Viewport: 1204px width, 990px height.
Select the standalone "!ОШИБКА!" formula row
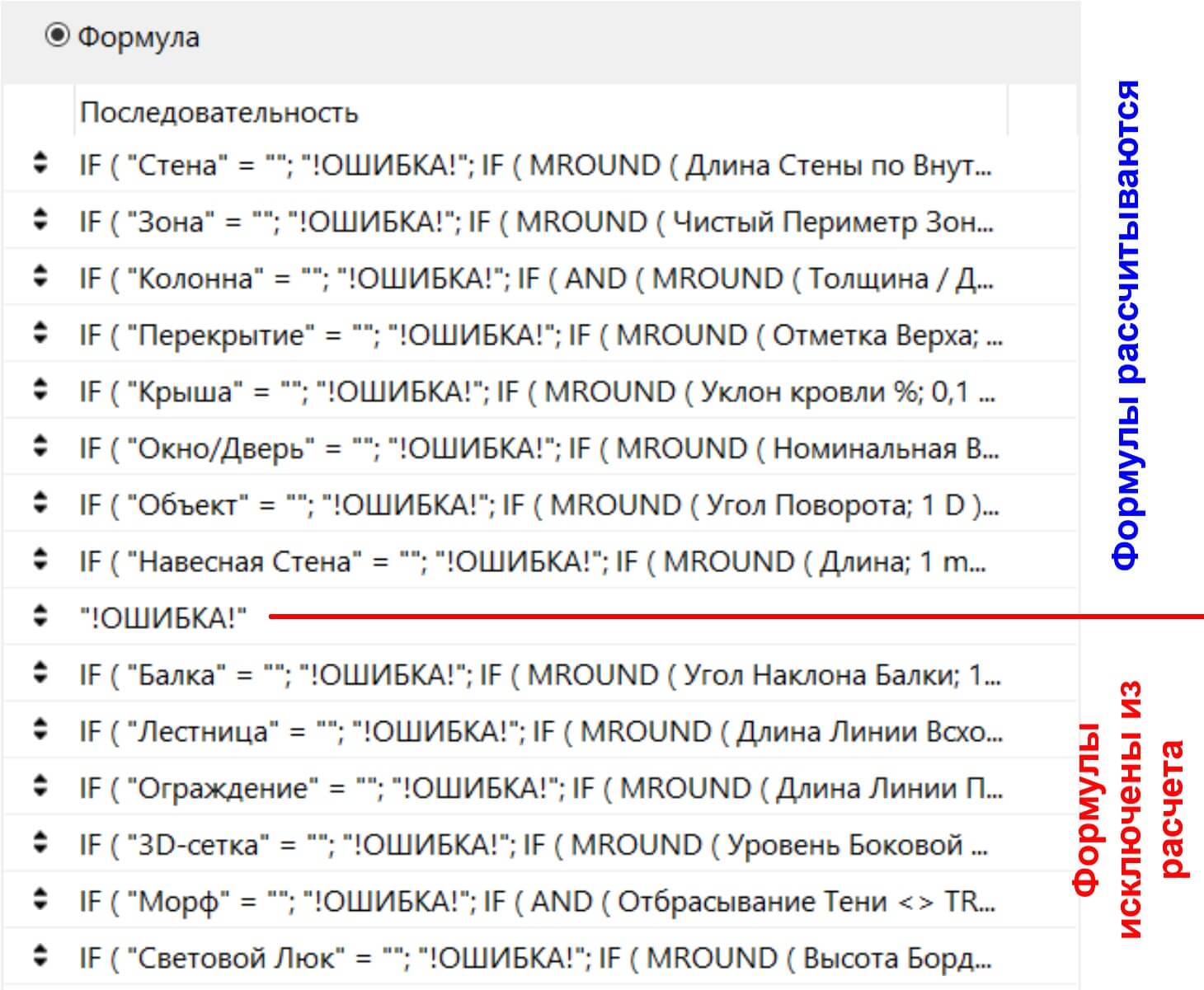click(540, 617)
